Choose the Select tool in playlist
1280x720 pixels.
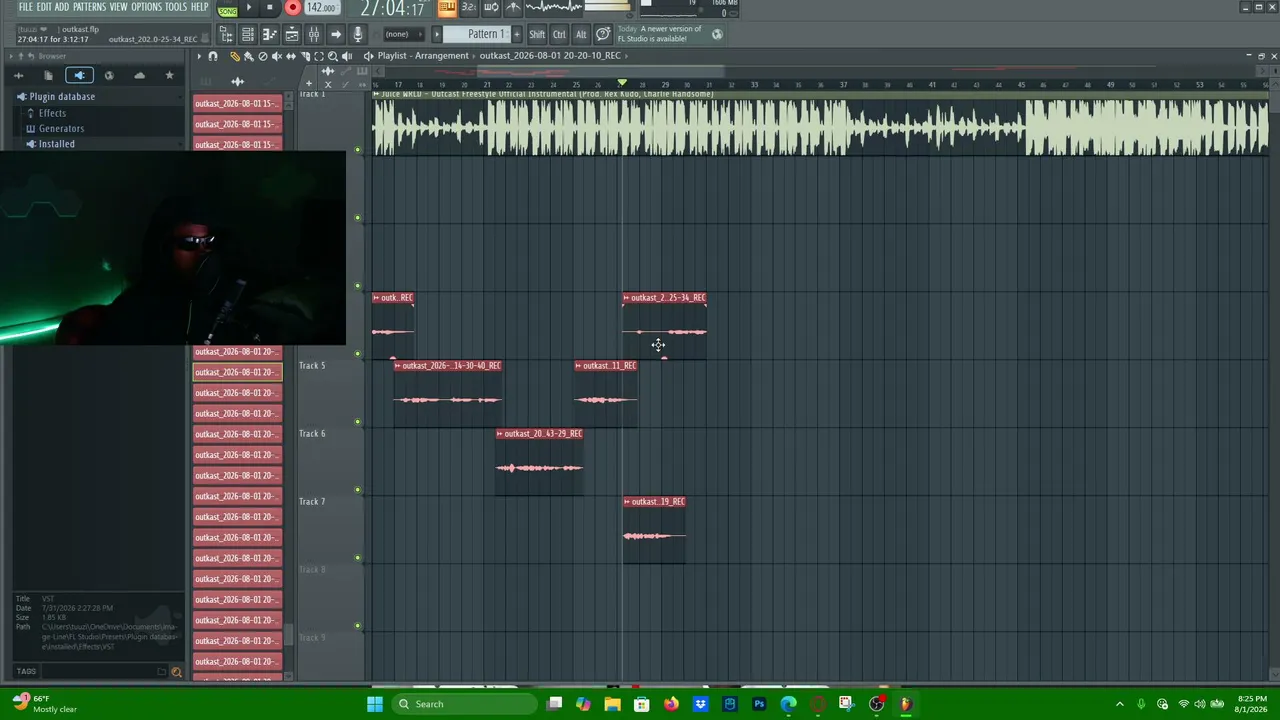click(319, 56)
